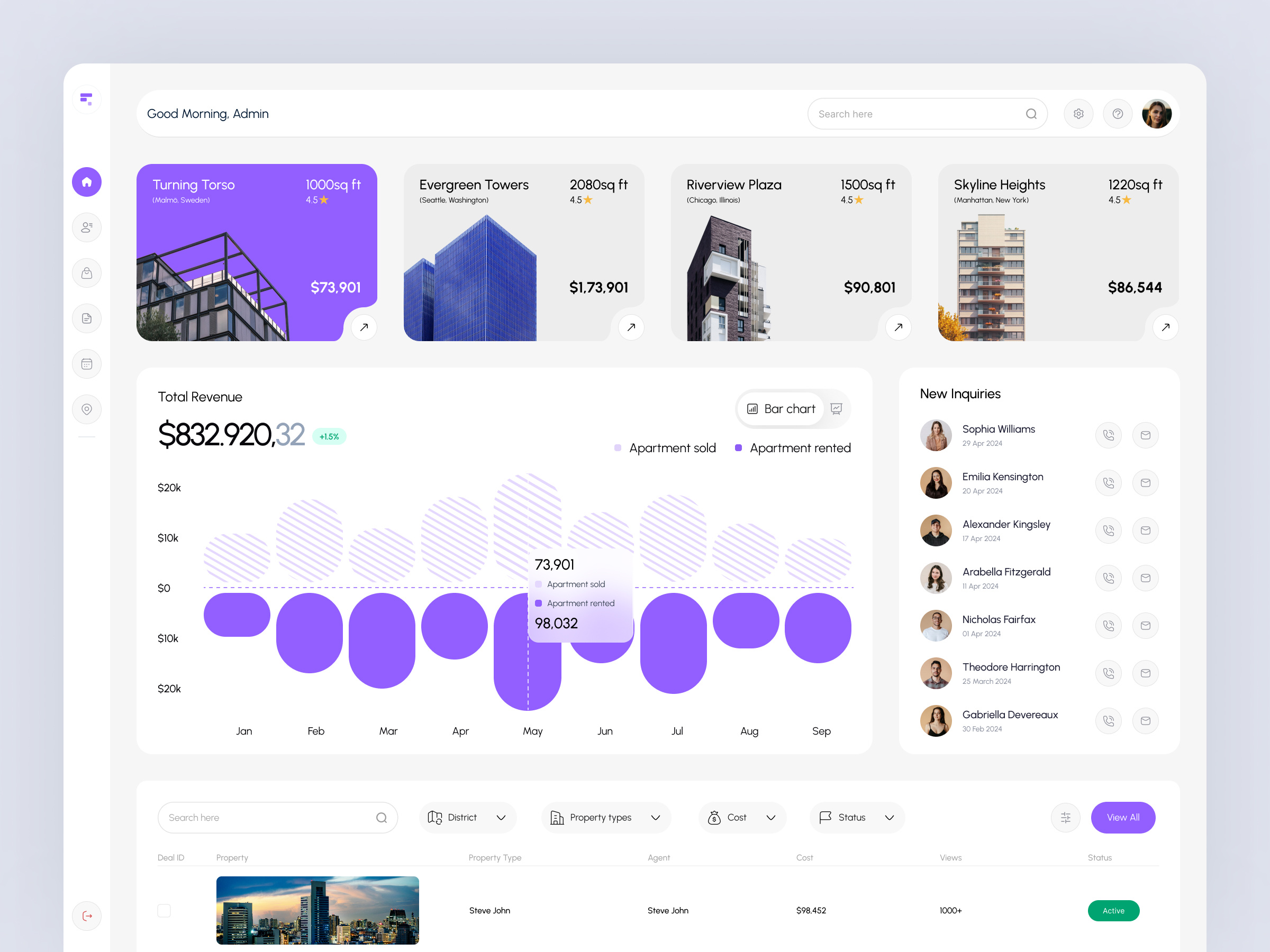This screenshot has height=952, width=1270.
Task: Log out using bottom sidebar icon
Action: (x=86, y=916)
